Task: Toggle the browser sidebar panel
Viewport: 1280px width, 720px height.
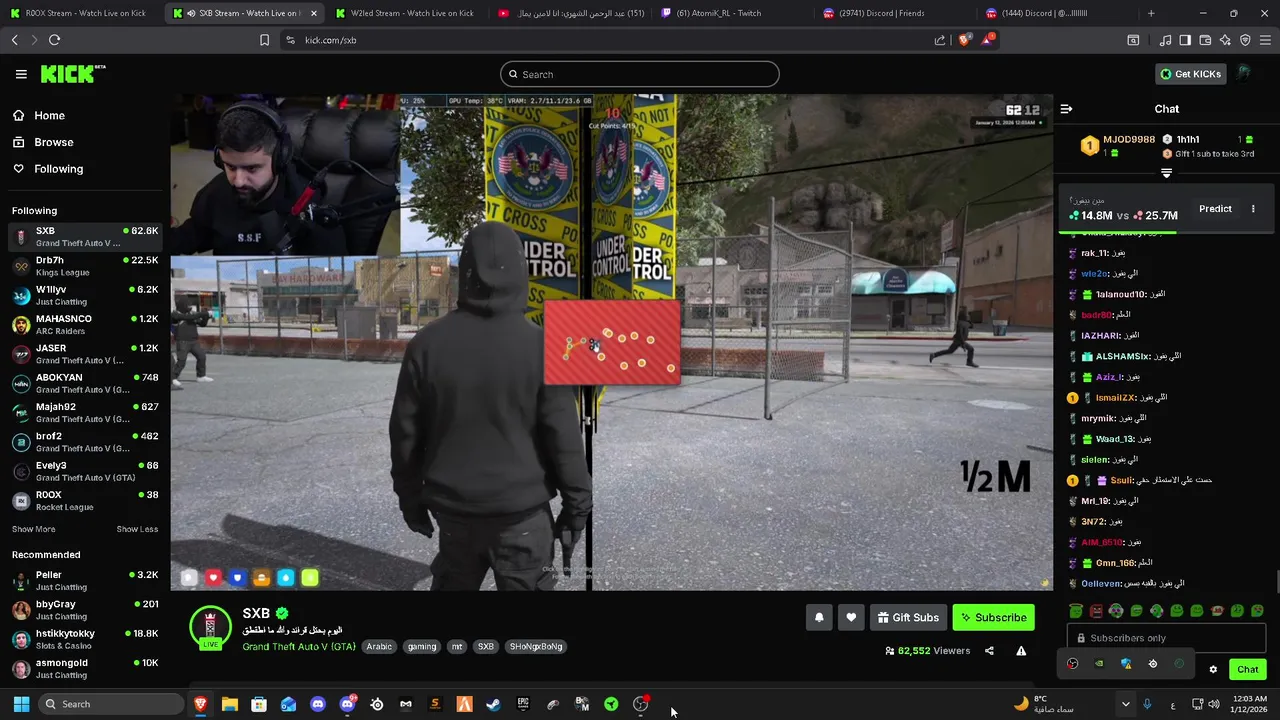Action: click(1185, 40)
